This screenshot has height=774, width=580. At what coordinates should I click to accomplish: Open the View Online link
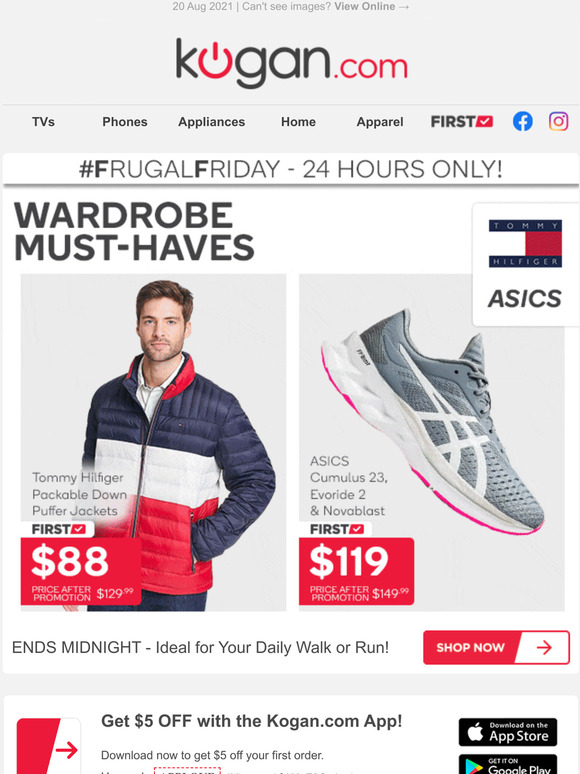[372, 6]
